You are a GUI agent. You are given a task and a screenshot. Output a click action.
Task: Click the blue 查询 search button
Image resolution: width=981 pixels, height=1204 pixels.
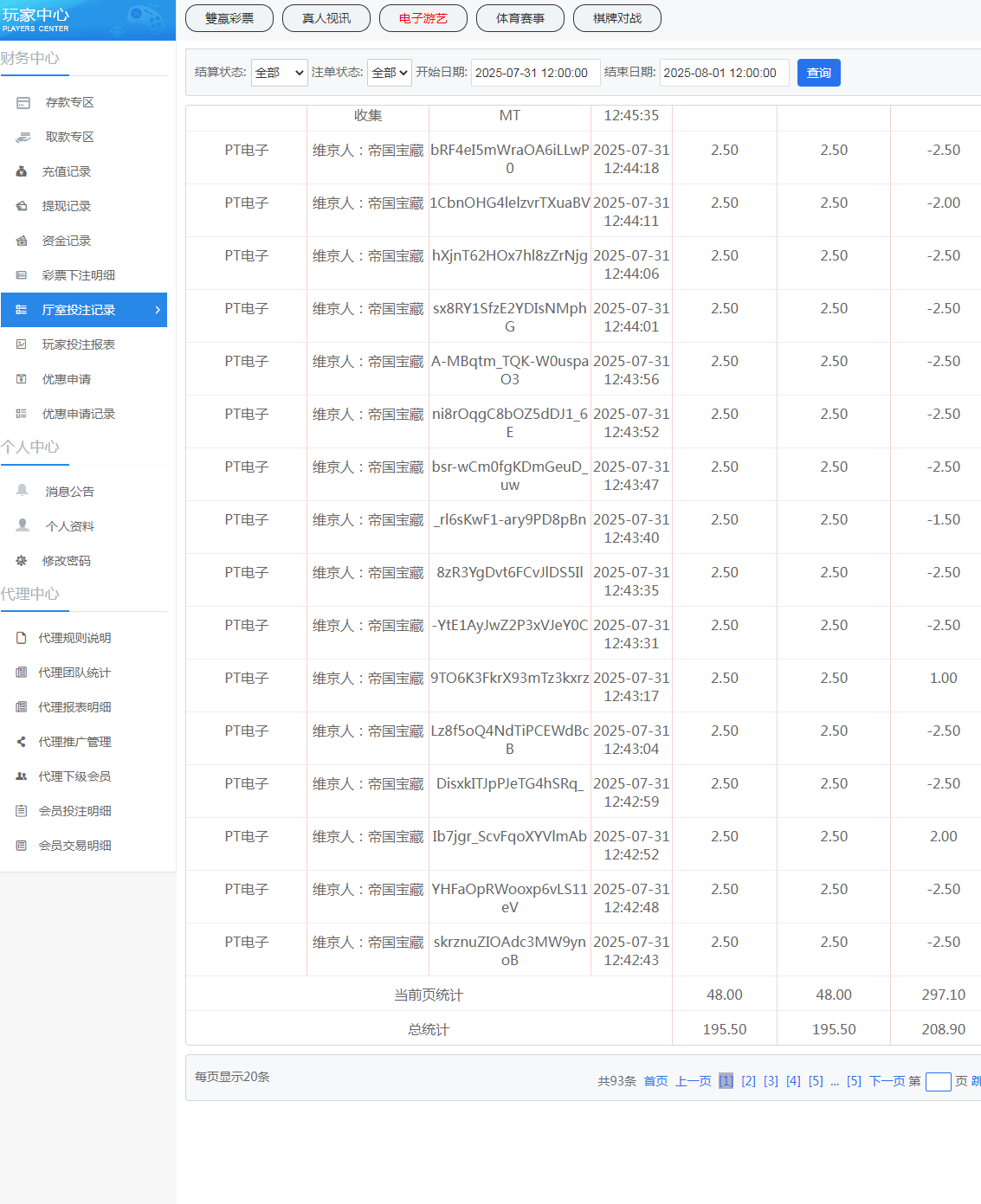818,73
